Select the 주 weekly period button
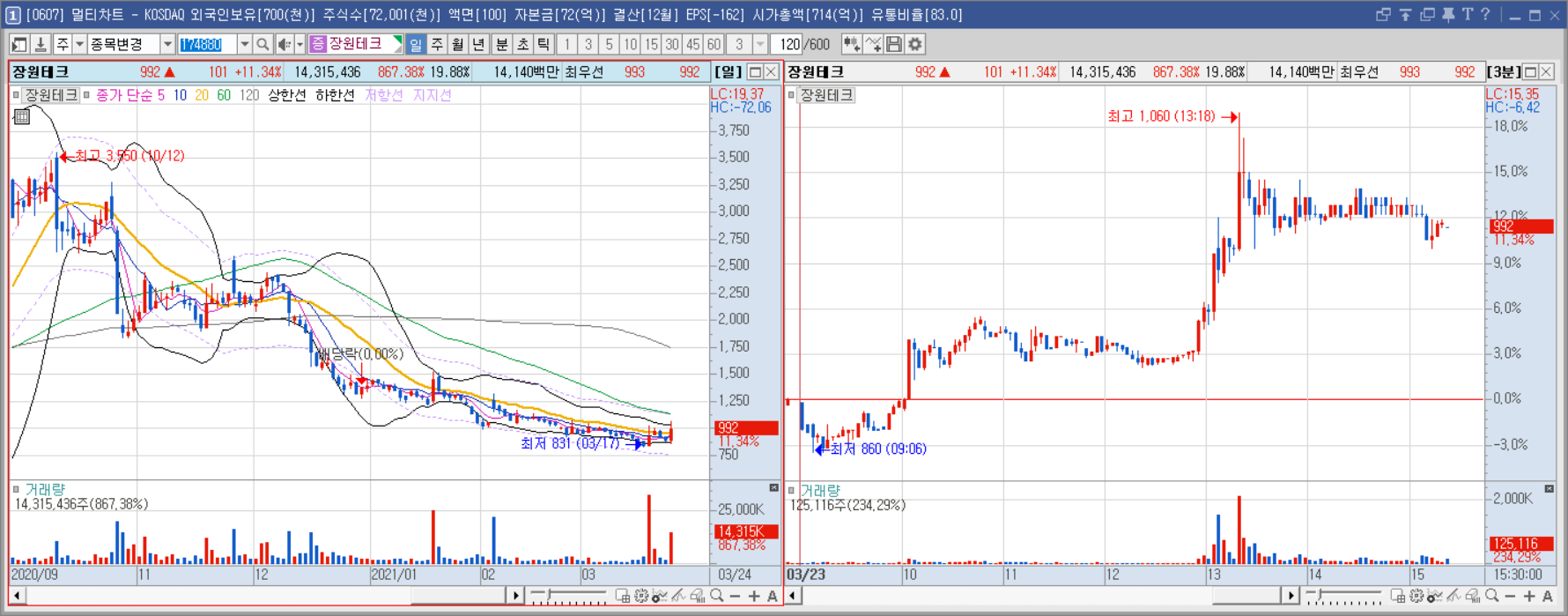The height and width of the screenshot is (616, 1568). pyautogui.click(x=437, y=44)
